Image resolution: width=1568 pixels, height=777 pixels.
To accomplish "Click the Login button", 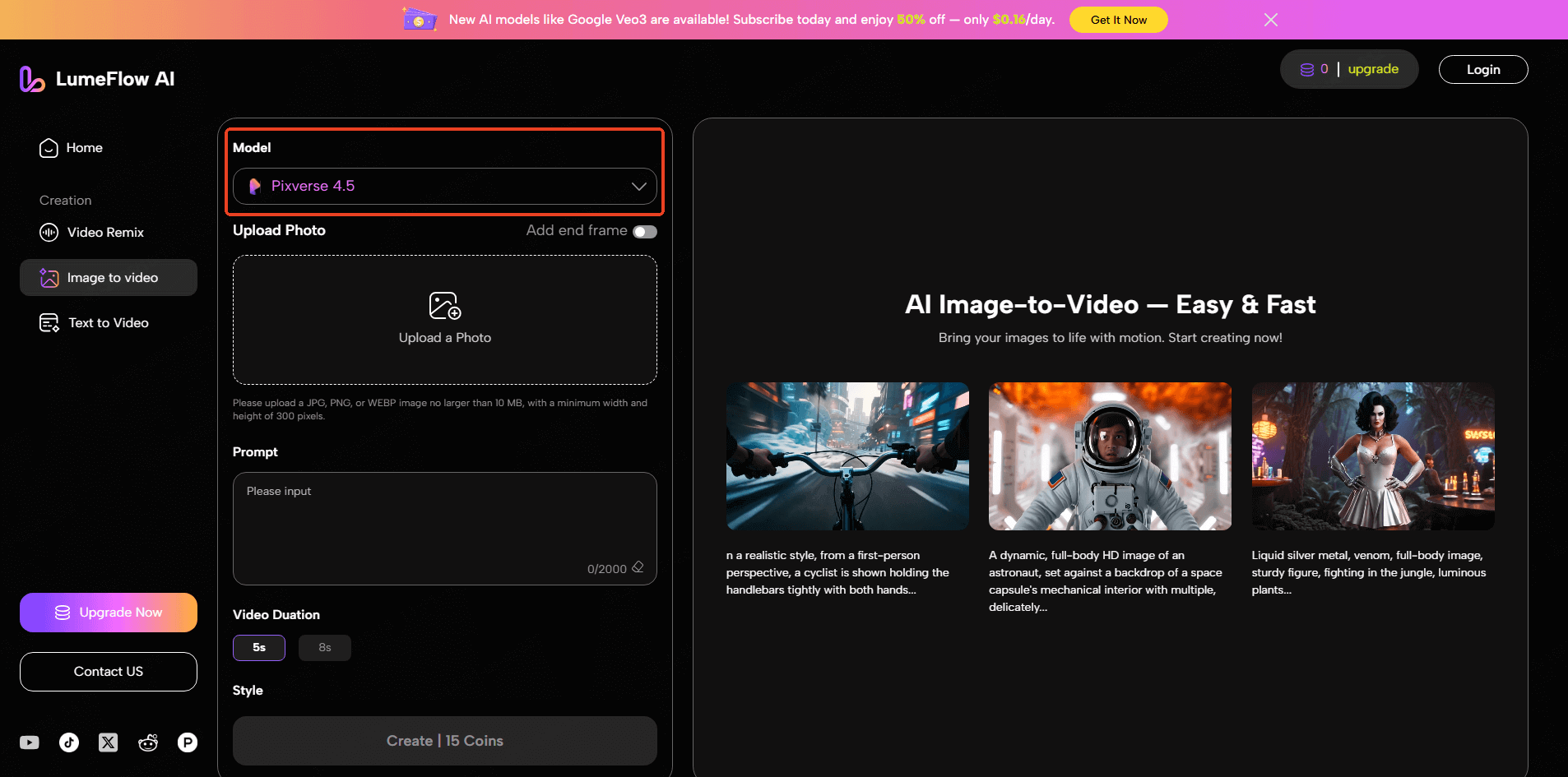I will [1482, 70].
